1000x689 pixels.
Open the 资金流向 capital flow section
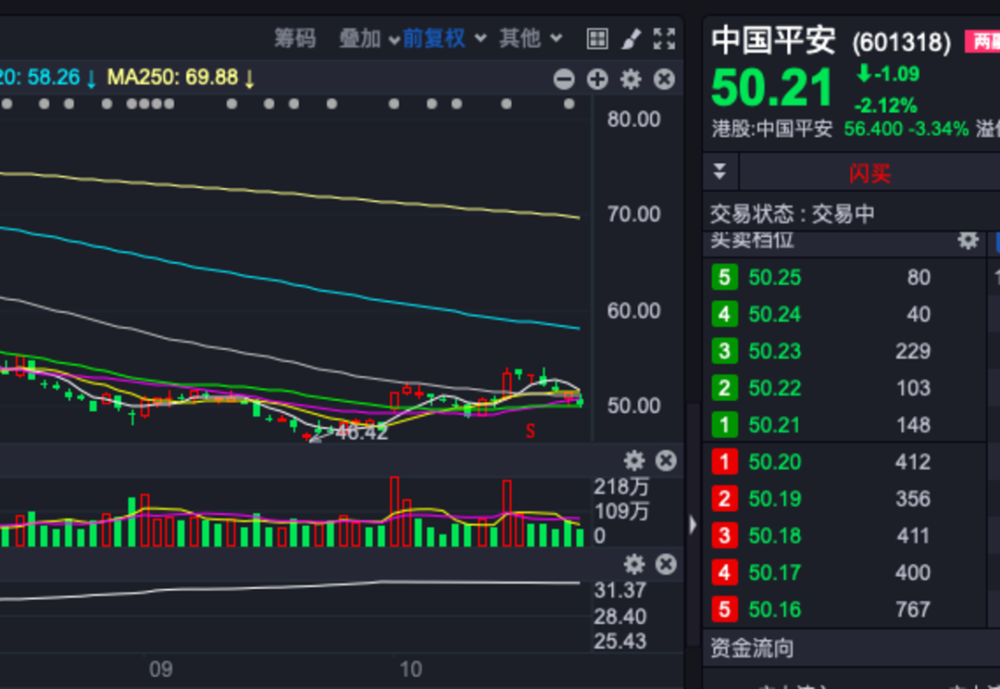(x=753, y=649)
